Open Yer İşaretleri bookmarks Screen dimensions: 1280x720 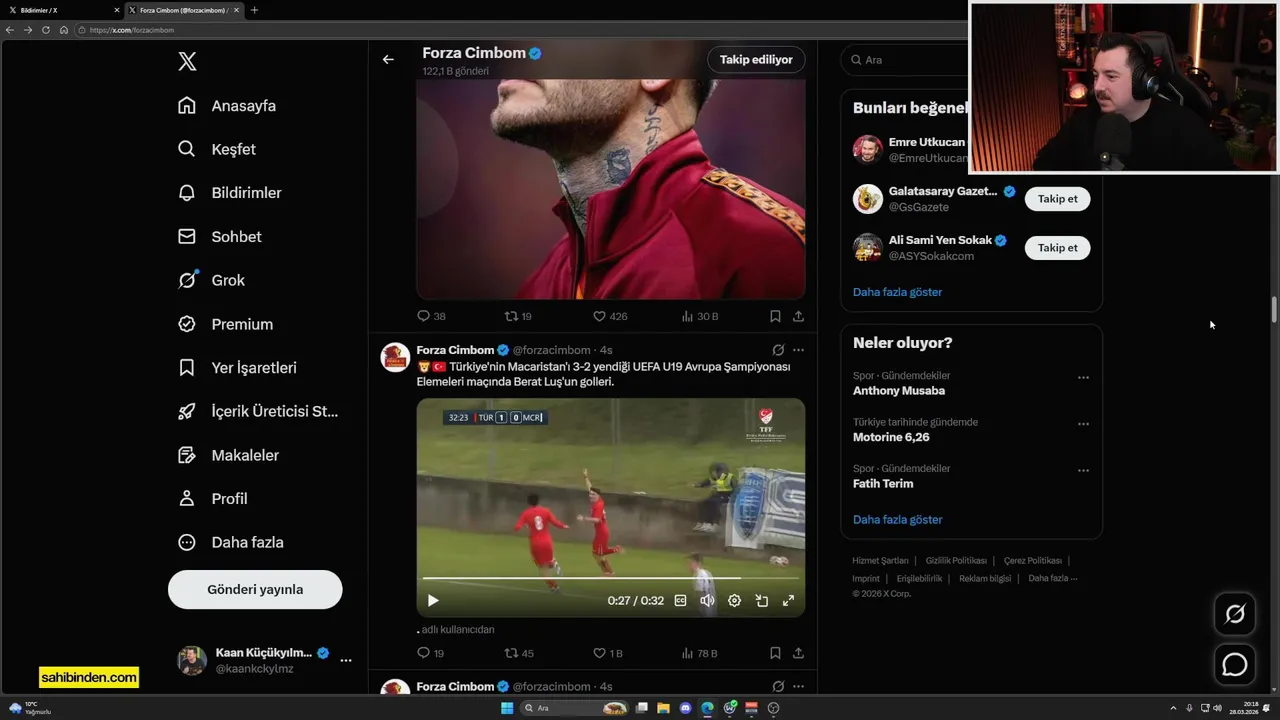[x=237, y=368]
